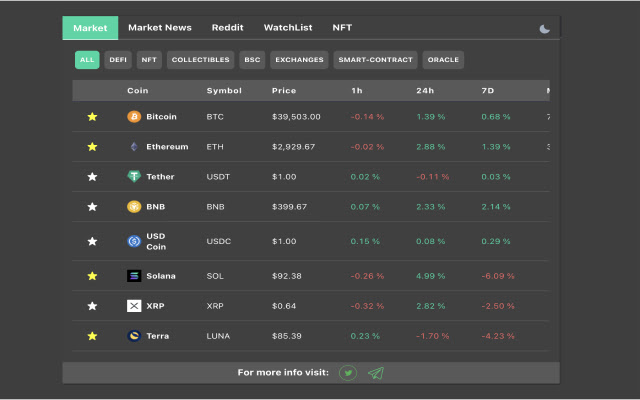This screenshot has width=640, height=400.
Task: Click the Tether coin logo
Action: tap(134, 176)
